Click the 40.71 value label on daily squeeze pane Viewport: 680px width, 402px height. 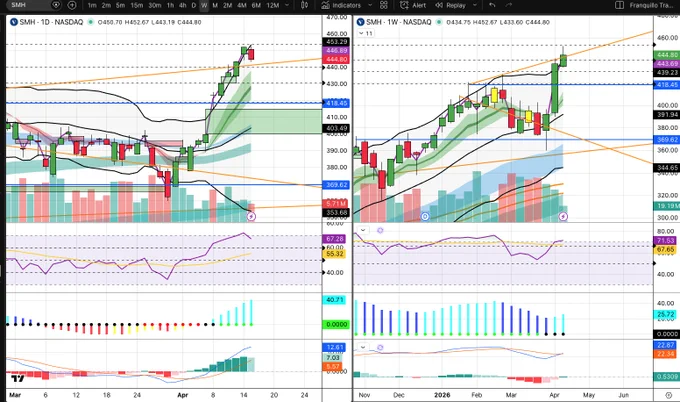tap(334, 300)
